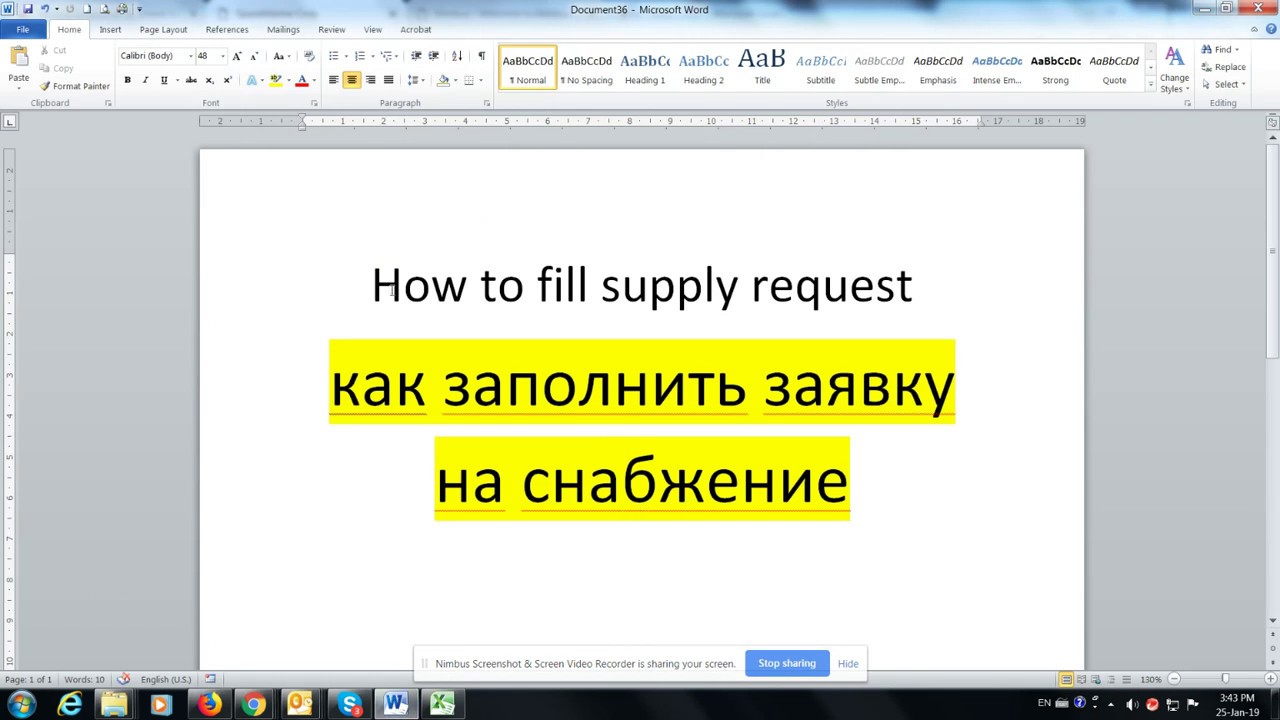Clear formatting with the eraser icon
The height and width of the screenshot is (720, 1280).
tap(308, 56)
